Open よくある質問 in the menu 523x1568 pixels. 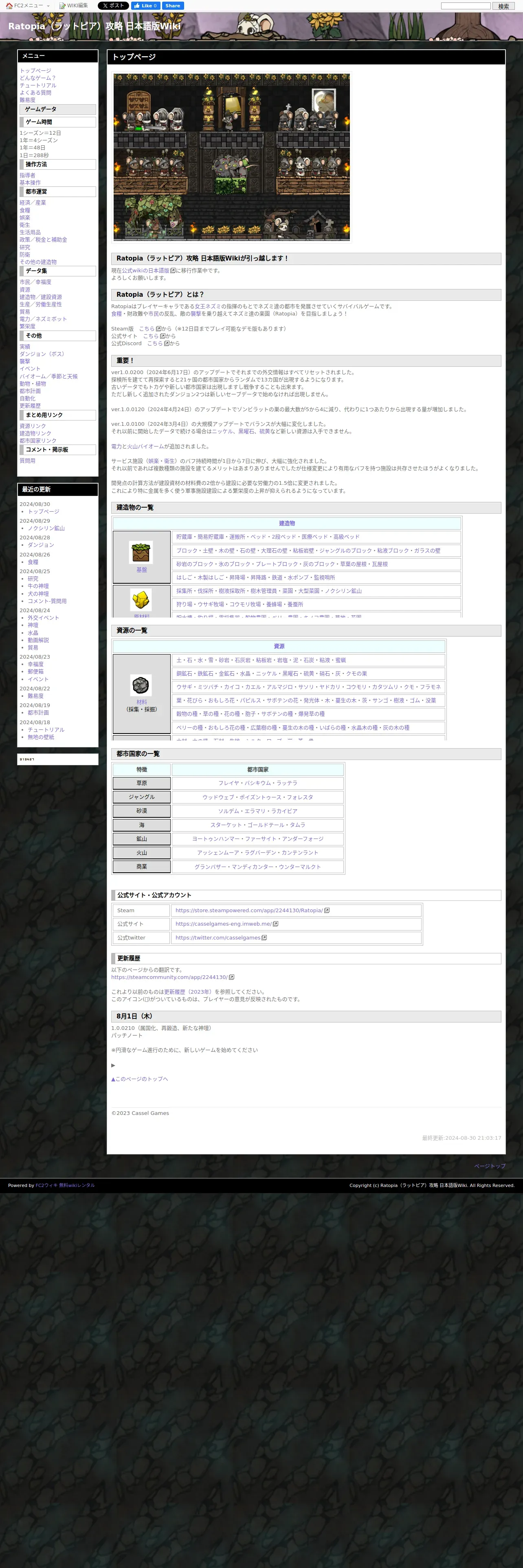tap(35, 93)
